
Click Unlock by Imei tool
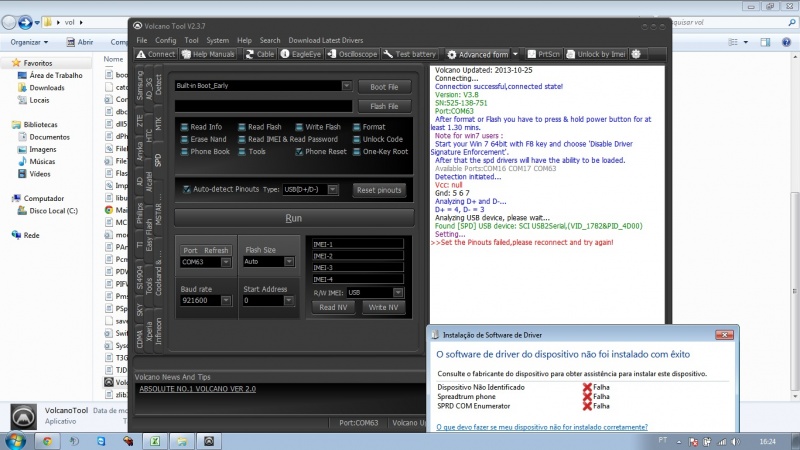[x=595, y=54]
